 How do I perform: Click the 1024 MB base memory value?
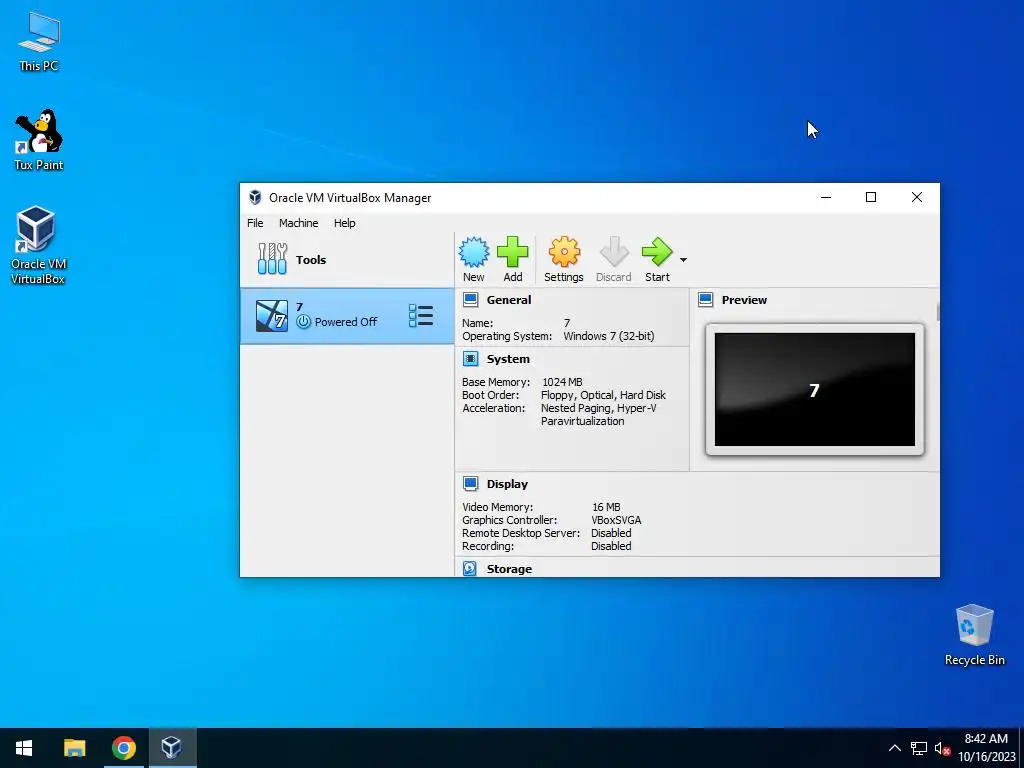click(x=562, y=382)
